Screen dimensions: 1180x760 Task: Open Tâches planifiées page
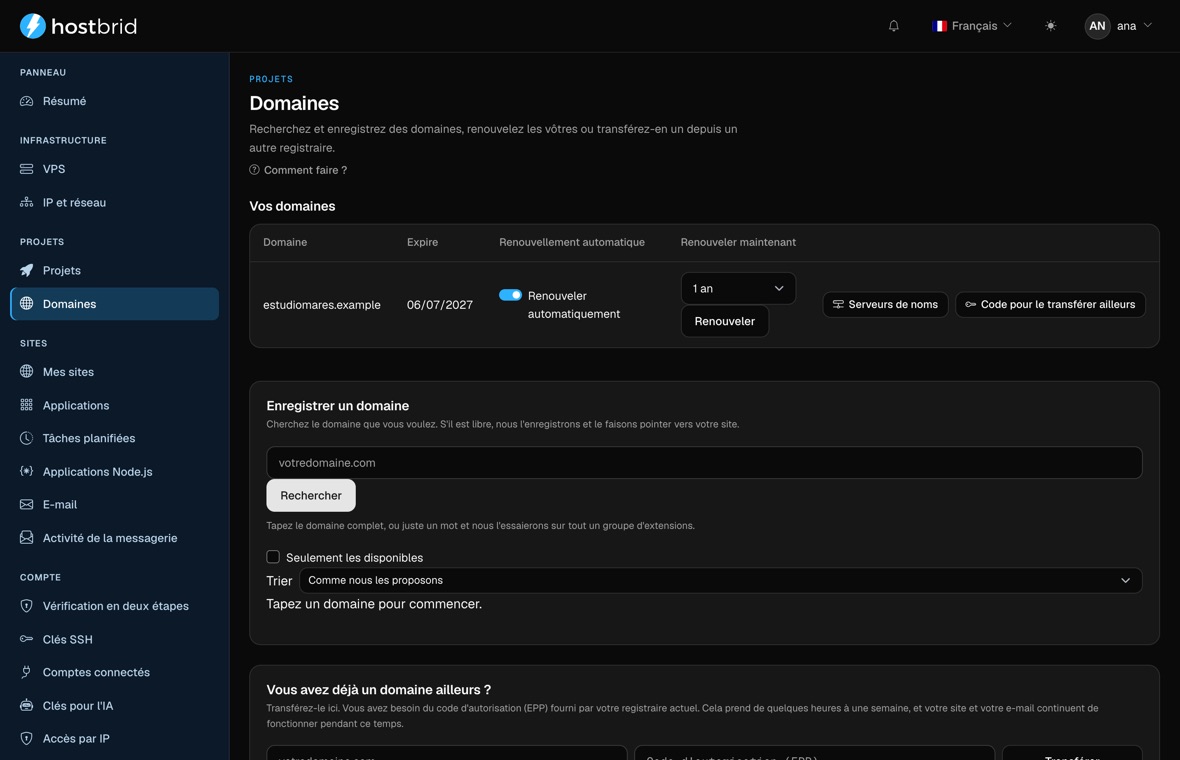coord(114,438)
